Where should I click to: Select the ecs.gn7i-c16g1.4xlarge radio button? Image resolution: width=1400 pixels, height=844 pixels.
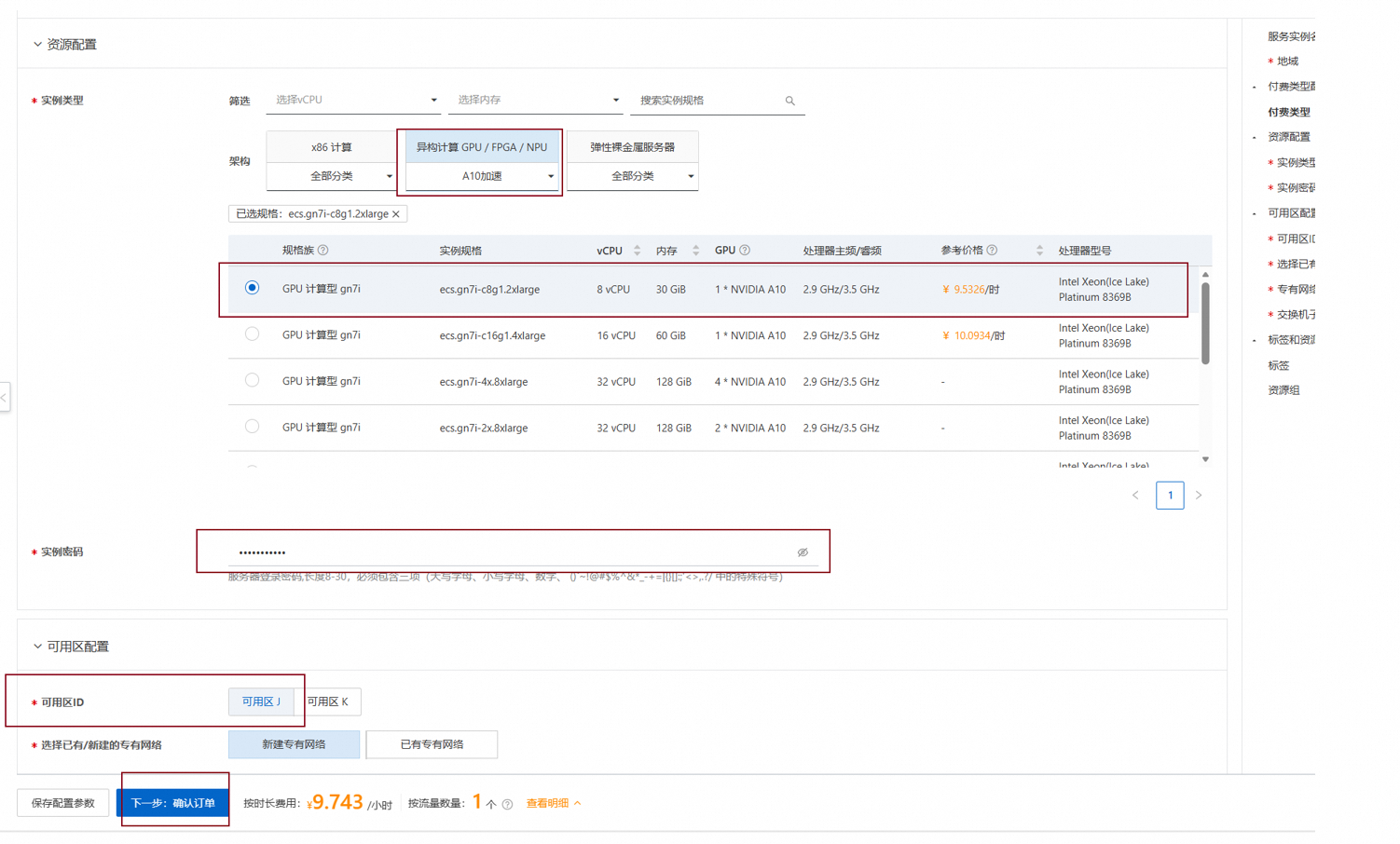click(x=252, y=334)
